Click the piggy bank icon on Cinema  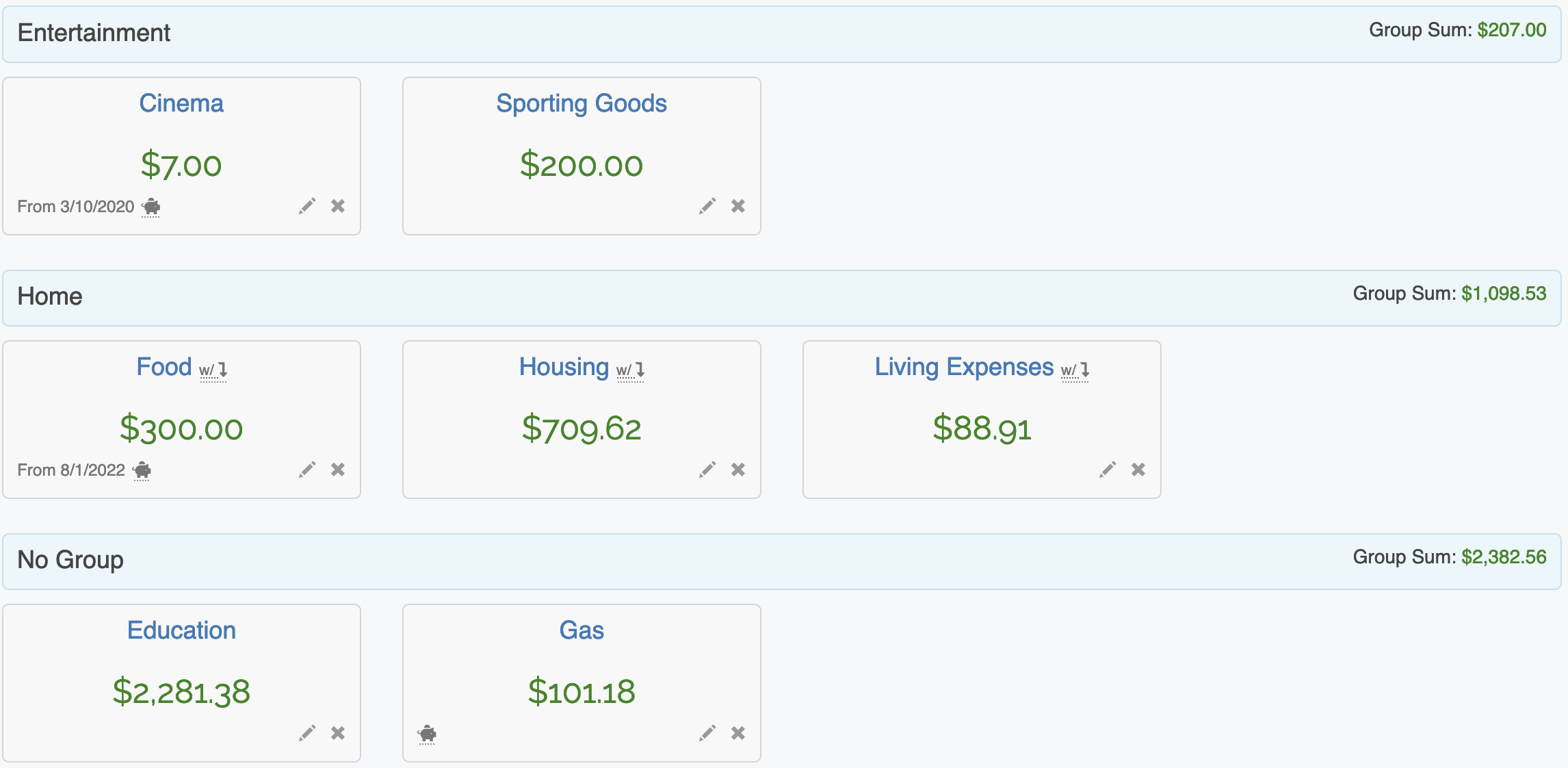pos(151,207)
